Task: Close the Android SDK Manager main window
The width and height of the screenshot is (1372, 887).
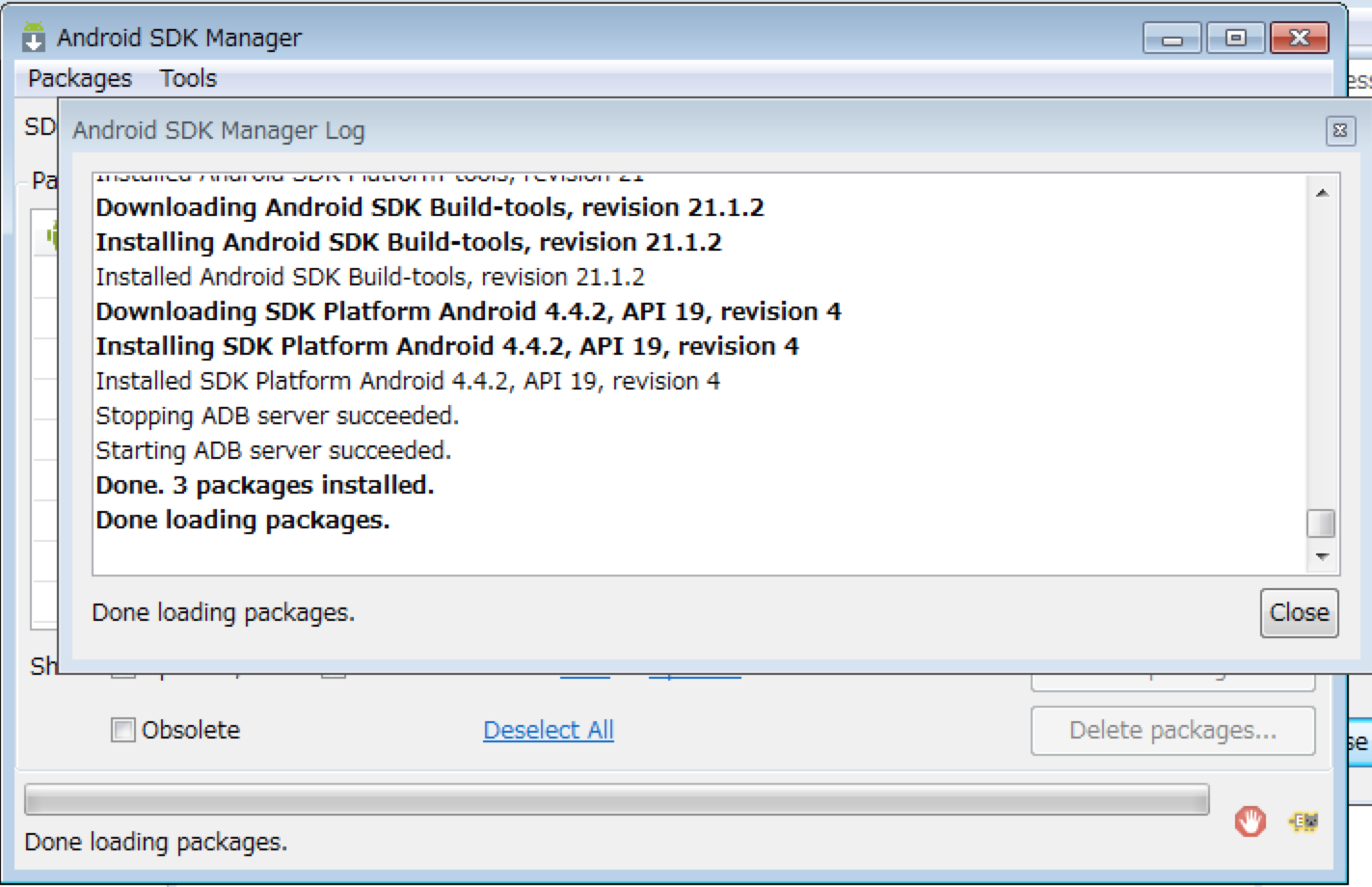Action: (x=1300, y=39)
